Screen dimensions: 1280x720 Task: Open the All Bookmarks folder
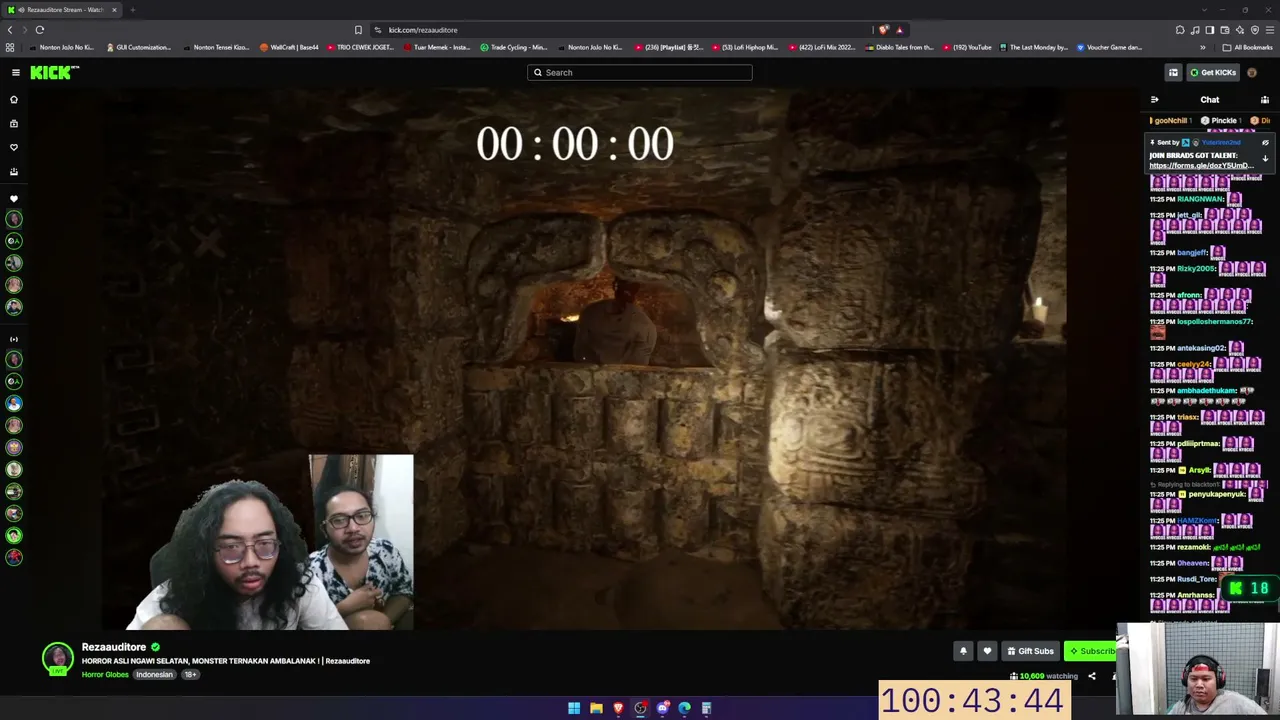pyautogui.click(x=1249, y=47)
